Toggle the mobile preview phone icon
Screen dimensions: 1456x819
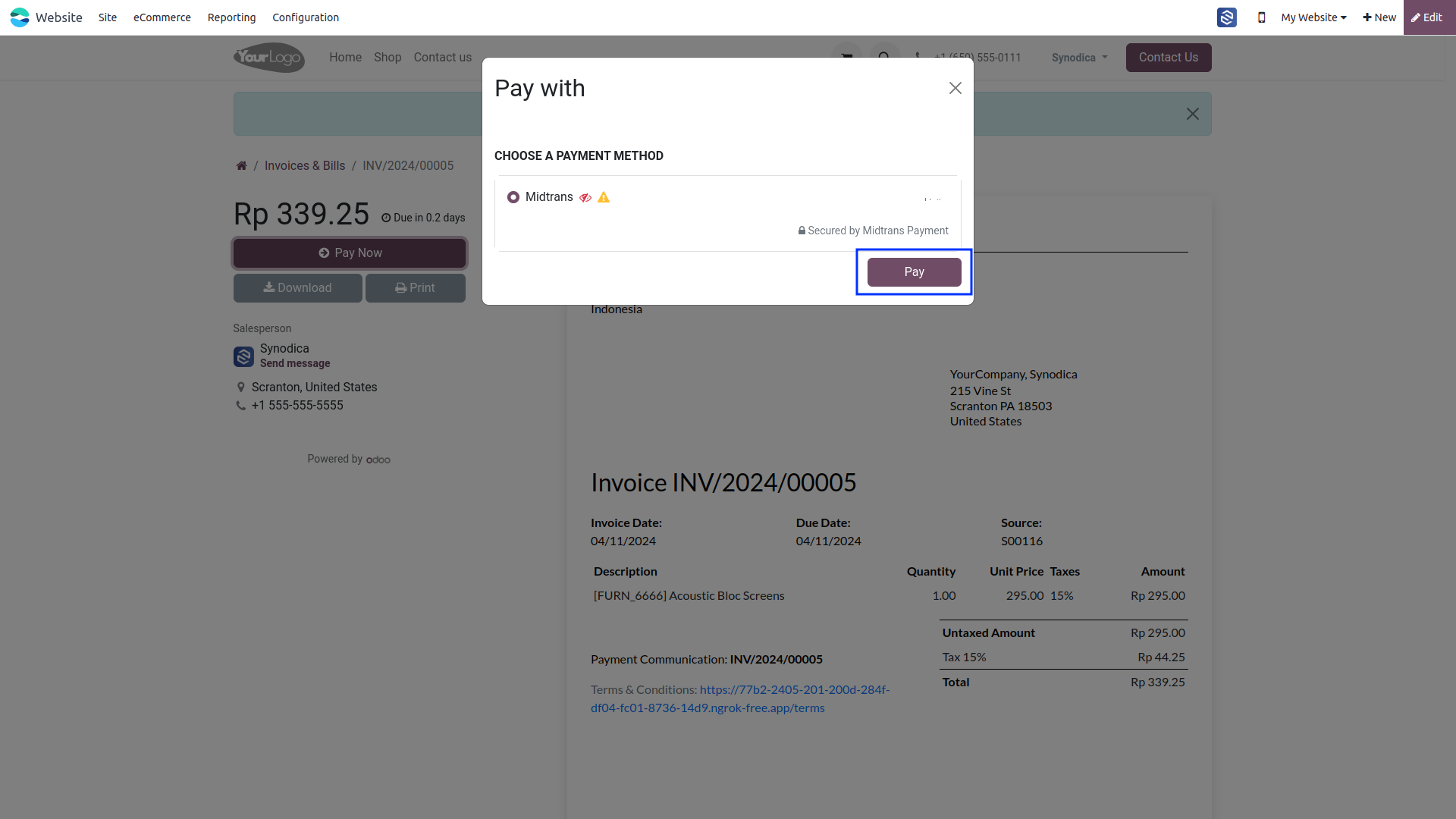pyautogui.click(x=1262, y=17)
